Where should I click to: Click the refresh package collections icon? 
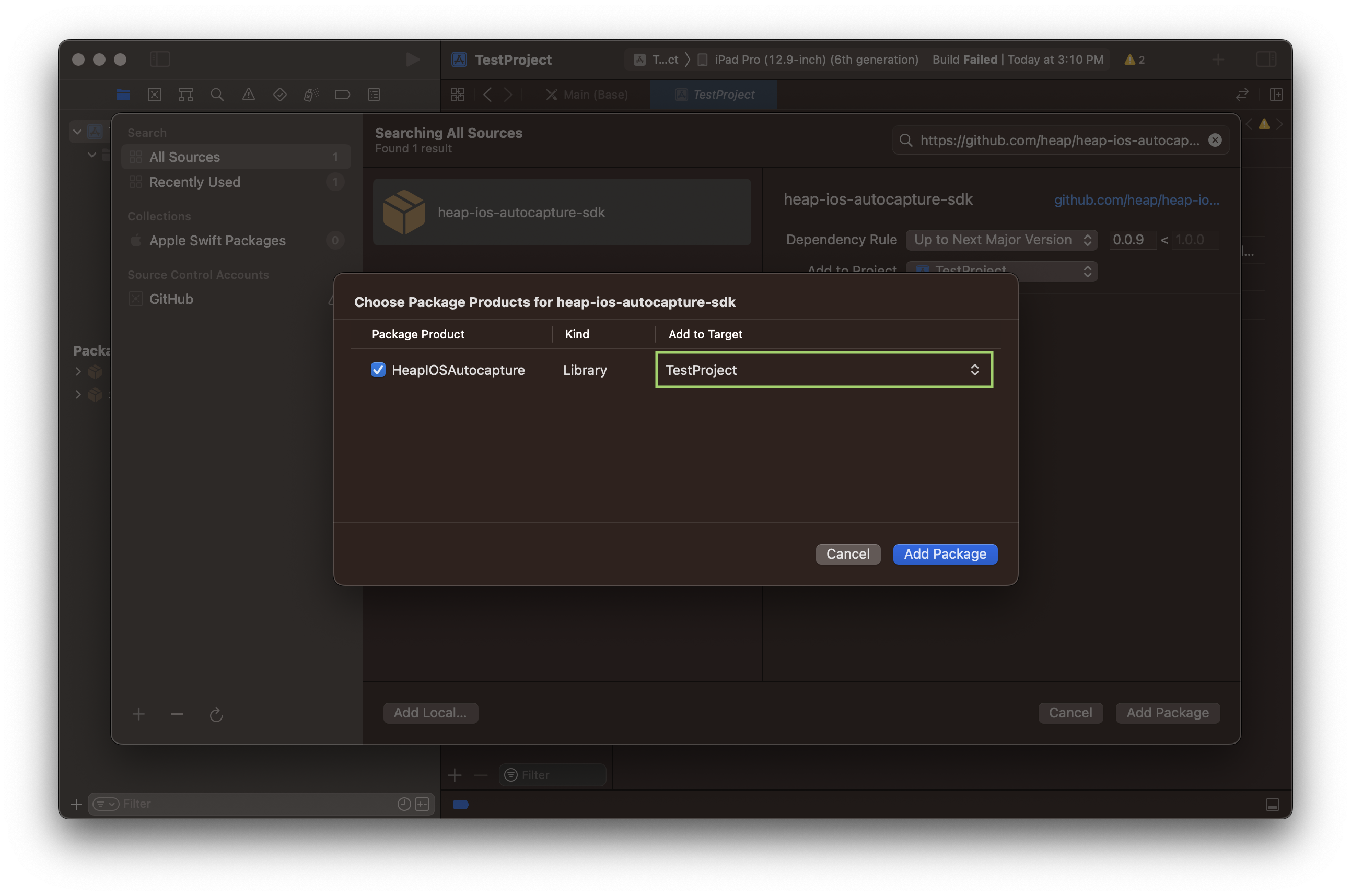(216, 714)
